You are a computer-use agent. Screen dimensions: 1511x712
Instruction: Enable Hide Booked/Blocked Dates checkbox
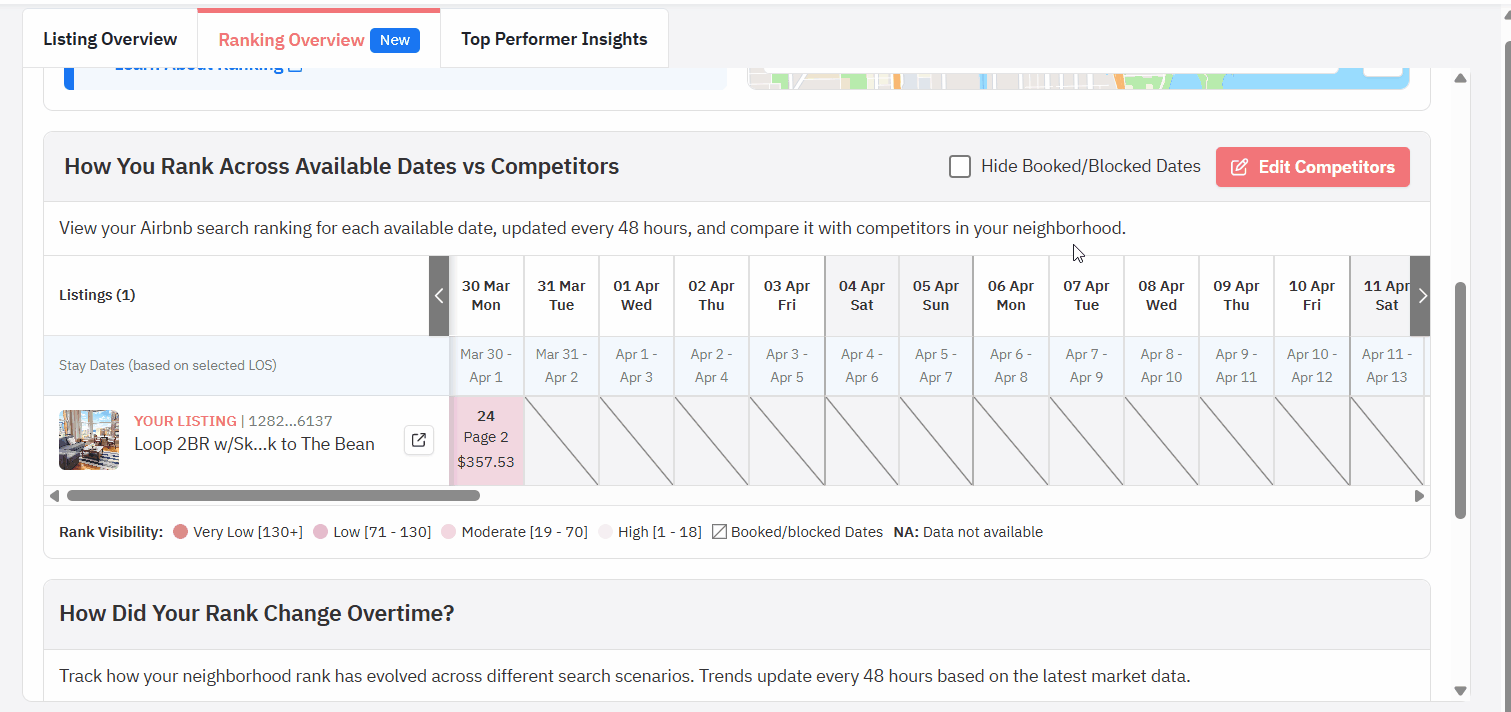click(960, 167)
